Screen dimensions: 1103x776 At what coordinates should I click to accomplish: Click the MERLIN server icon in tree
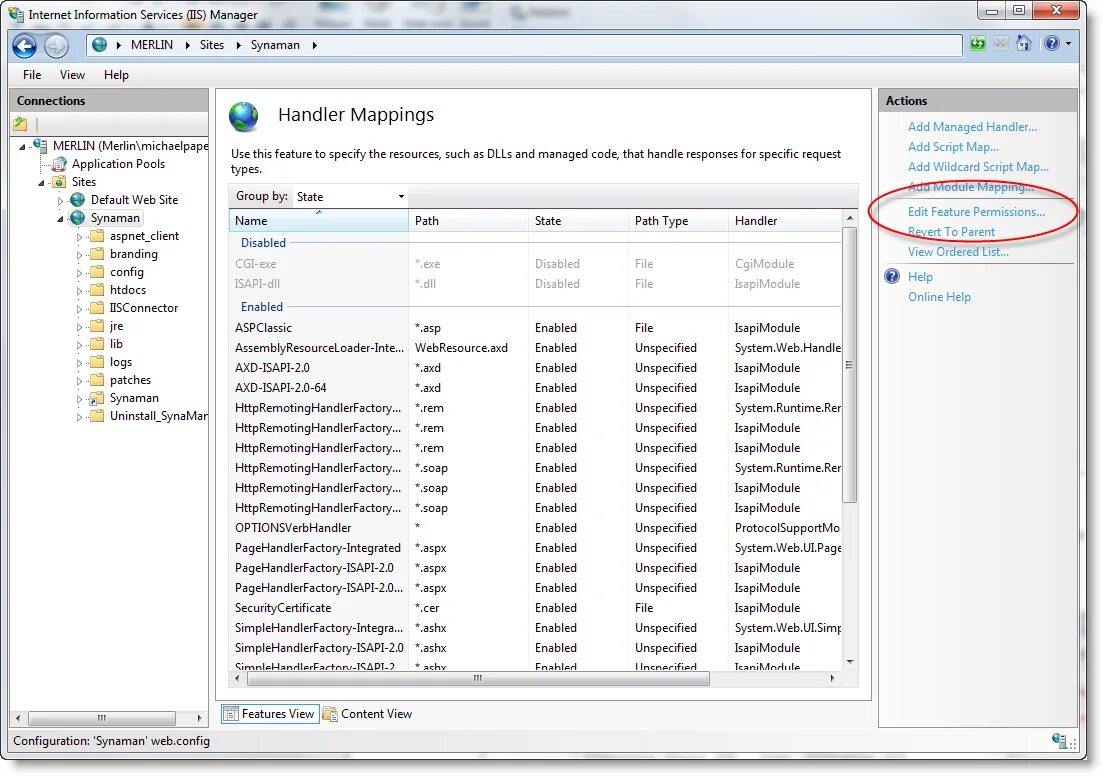(x=41, y=146)
